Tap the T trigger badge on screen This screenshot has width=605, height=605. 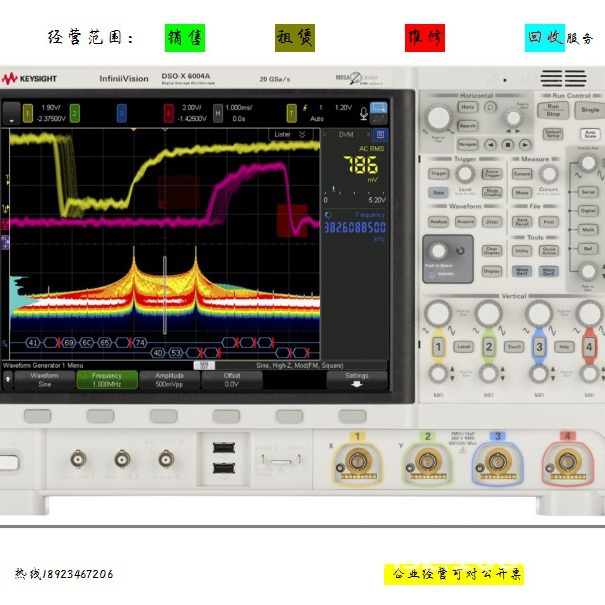coord(292,113)
